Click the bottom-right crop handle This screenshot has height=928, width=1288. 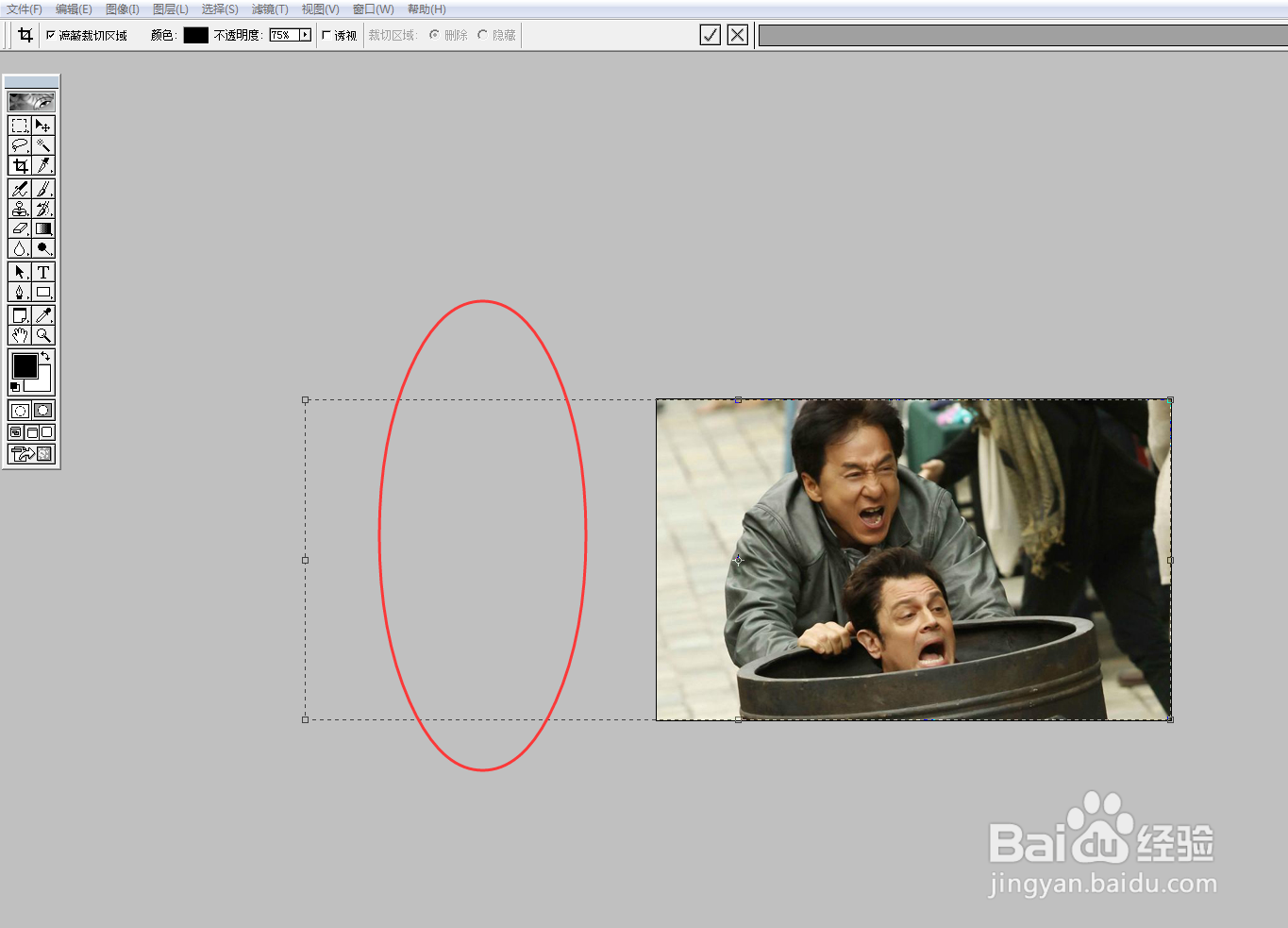pyautogui.click(x=1170, y=719)
